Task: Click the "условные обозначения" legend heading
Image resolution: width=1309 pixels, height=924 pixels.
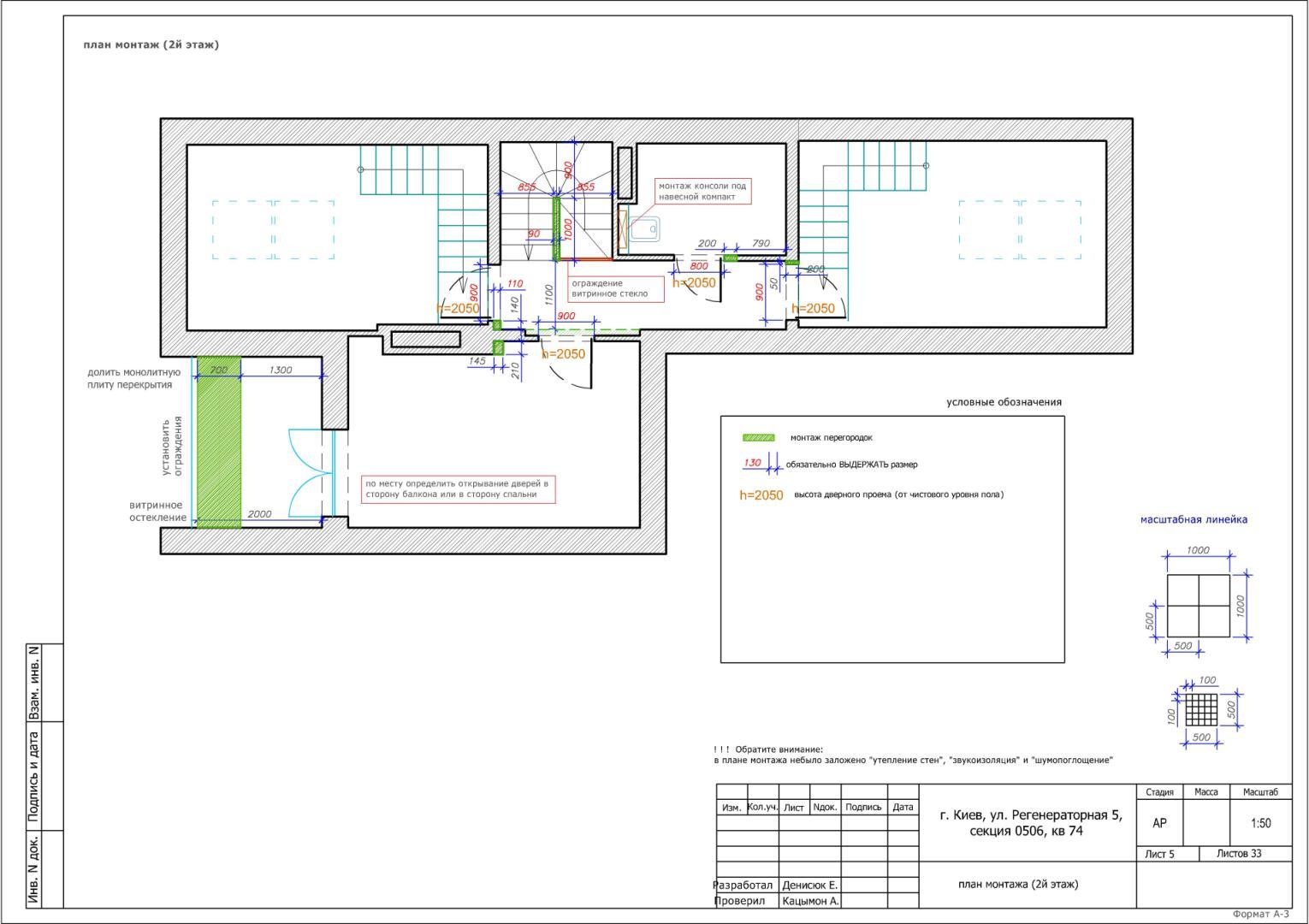Action: click(x=1003, y=402)
